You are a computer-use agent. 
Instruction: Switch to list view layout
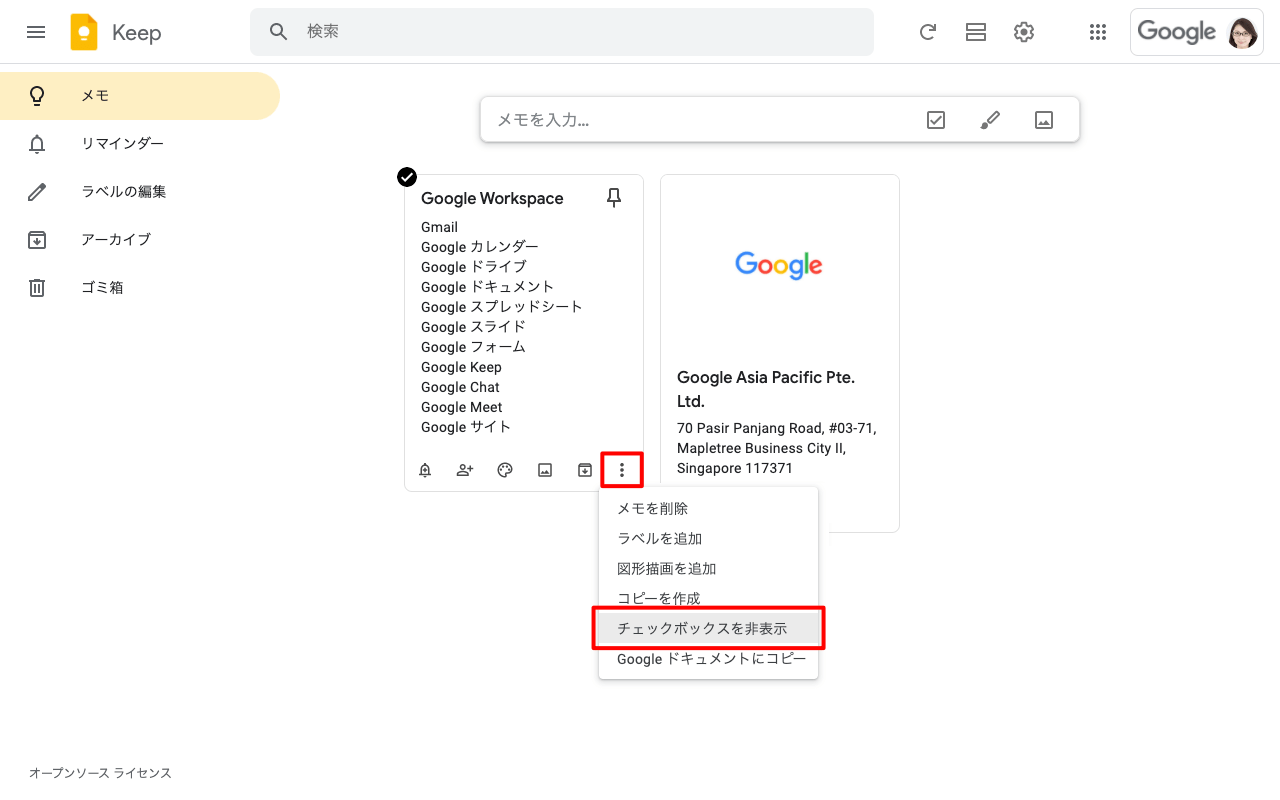click(x=976, y=32)
